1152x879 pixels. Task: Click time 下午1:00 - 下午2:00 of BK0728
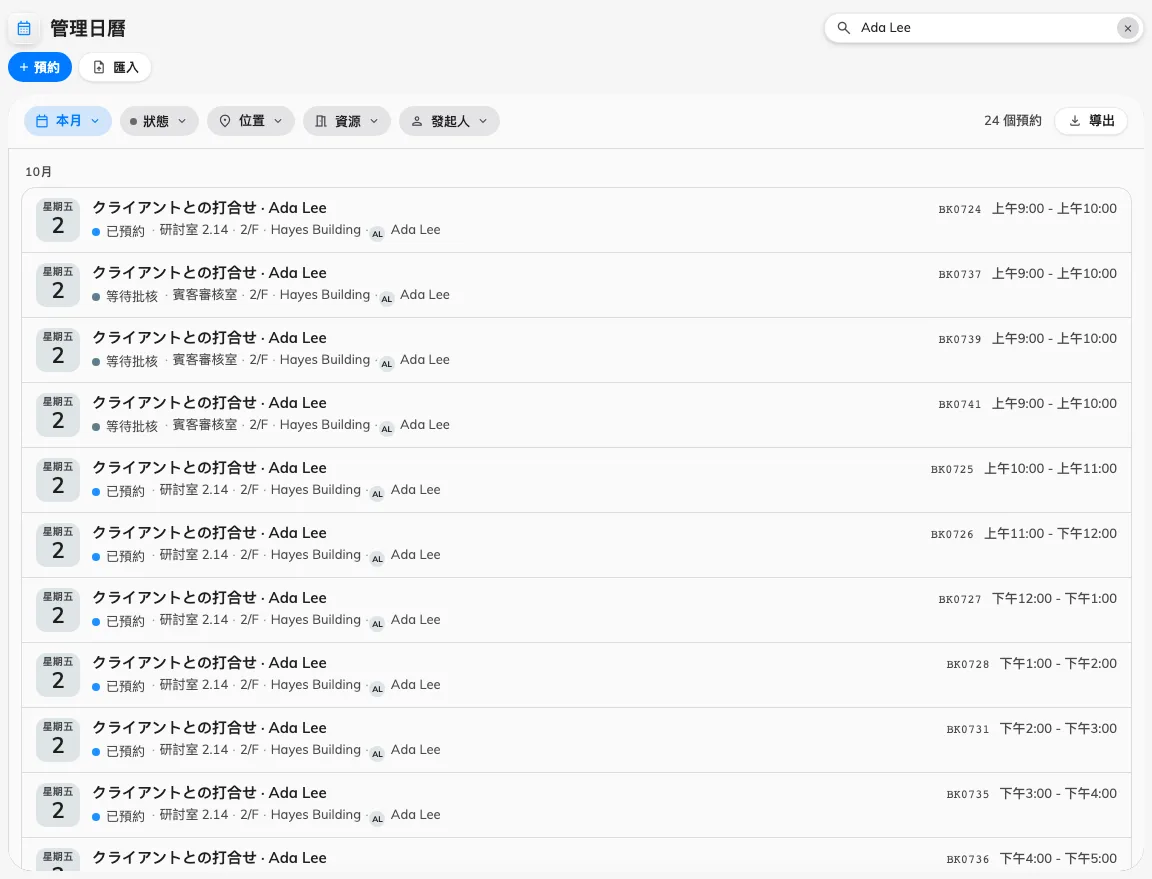point(1059,664)
